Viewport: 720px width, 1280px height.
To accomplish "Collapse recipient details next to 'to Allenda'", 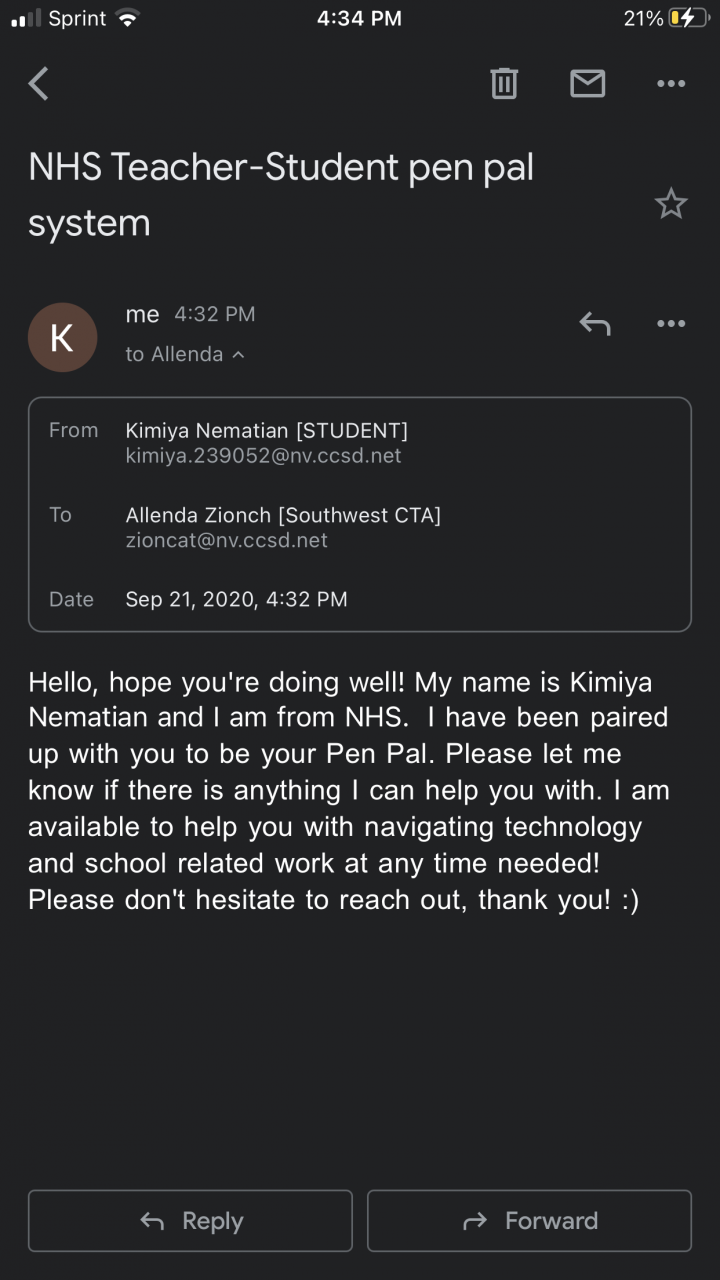I will pyautogui.click(x=238, y=355).
